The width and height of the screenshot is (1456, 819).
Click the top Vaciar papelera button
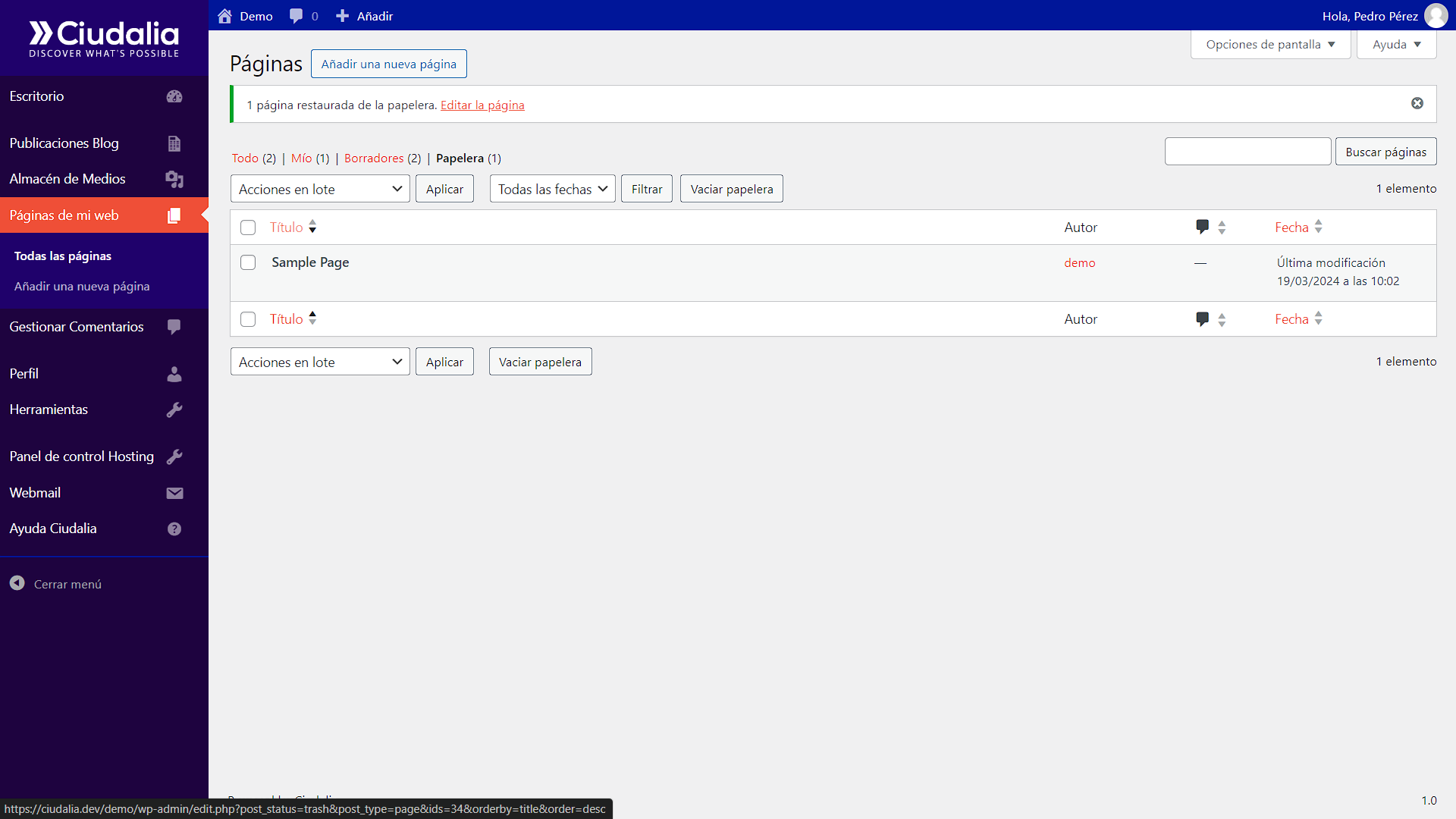pos(731,189)
